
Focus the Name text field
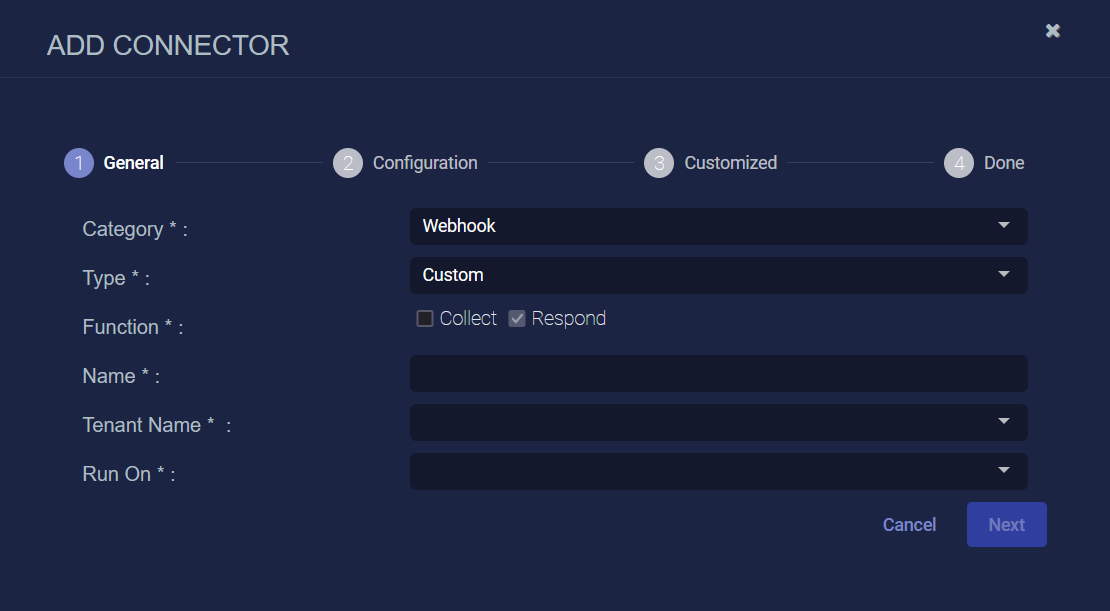tap(718, 373)
